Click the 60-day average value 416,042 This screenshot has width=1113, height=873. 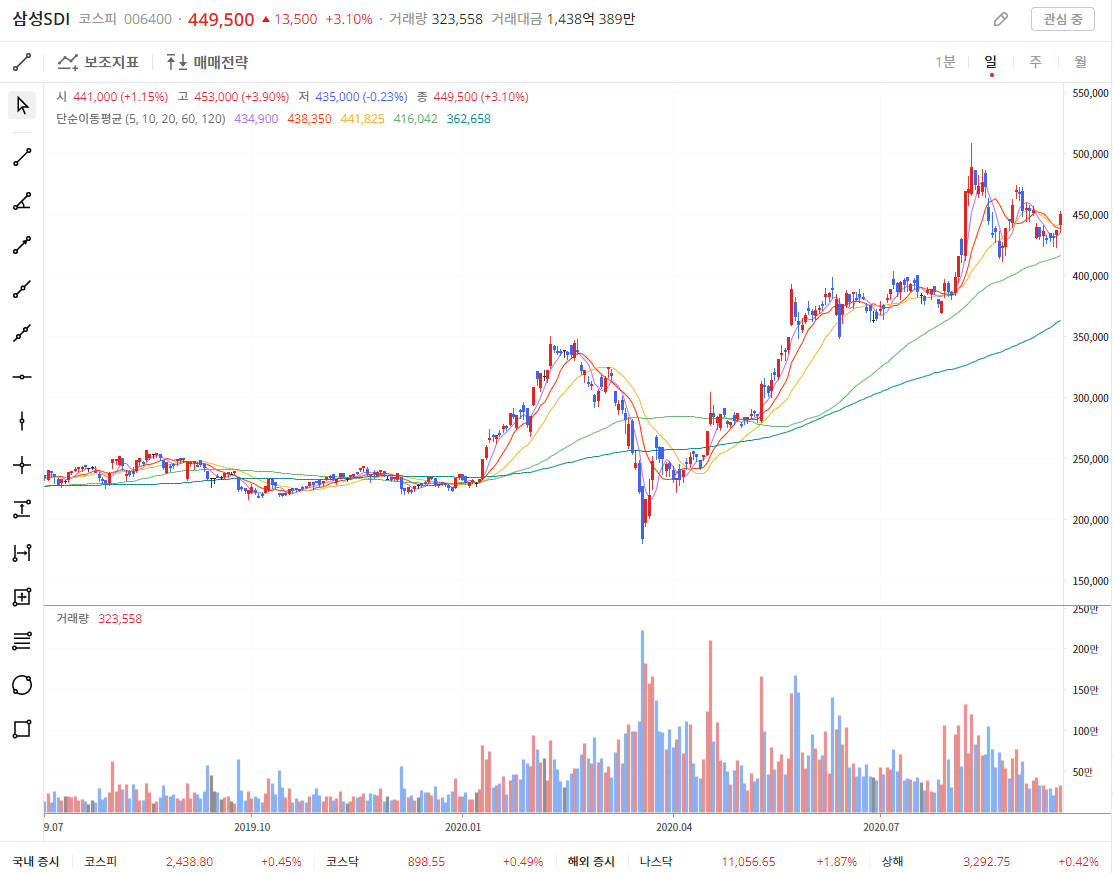pos(416,119)
